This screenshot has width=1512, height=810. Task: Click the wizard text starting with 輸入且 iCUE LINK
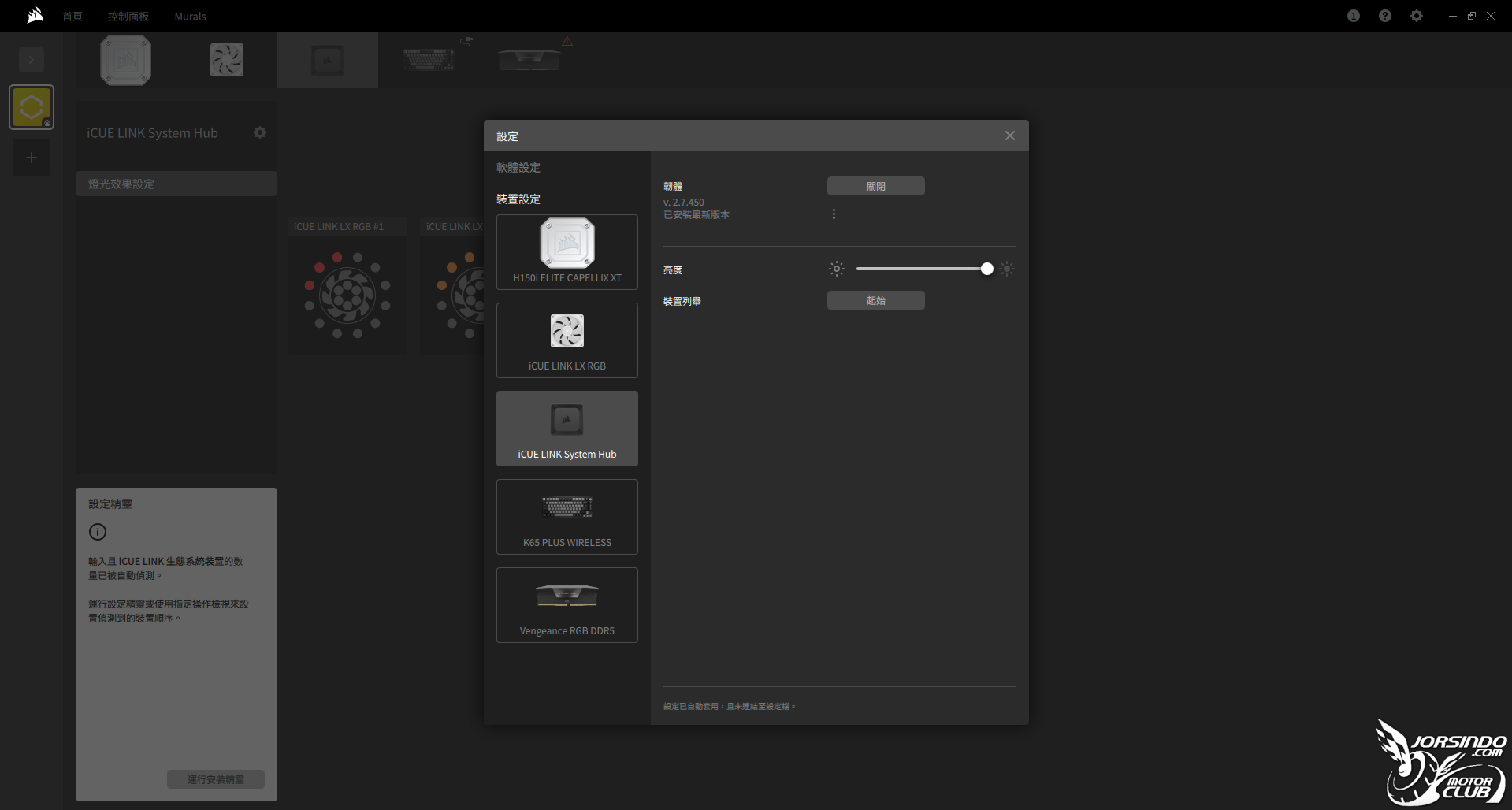click(165, 568)
